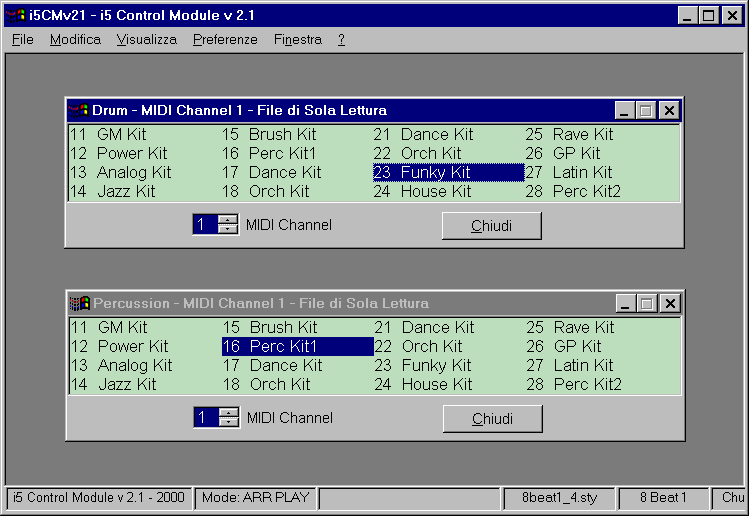749x516 pixels.
Task: Minimize the Percussion child window
Action: pyautogui.click(x=624, y=303)
